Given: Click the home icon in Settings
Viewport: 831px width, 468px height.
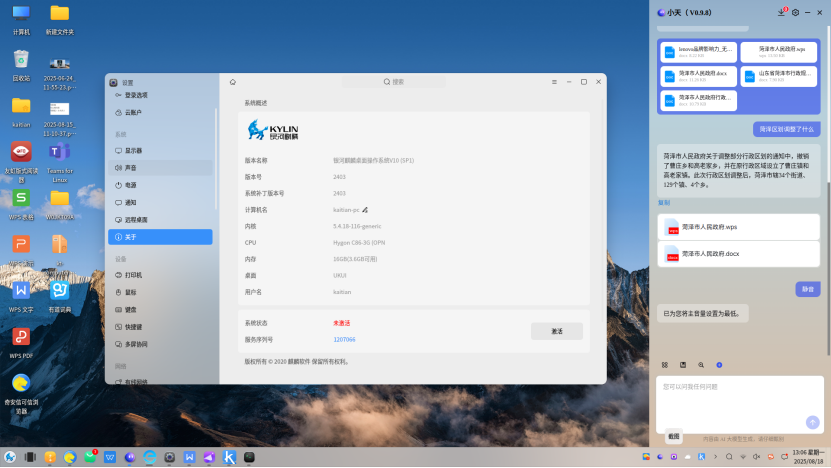Looking at the screenshot, I should 233,82.
